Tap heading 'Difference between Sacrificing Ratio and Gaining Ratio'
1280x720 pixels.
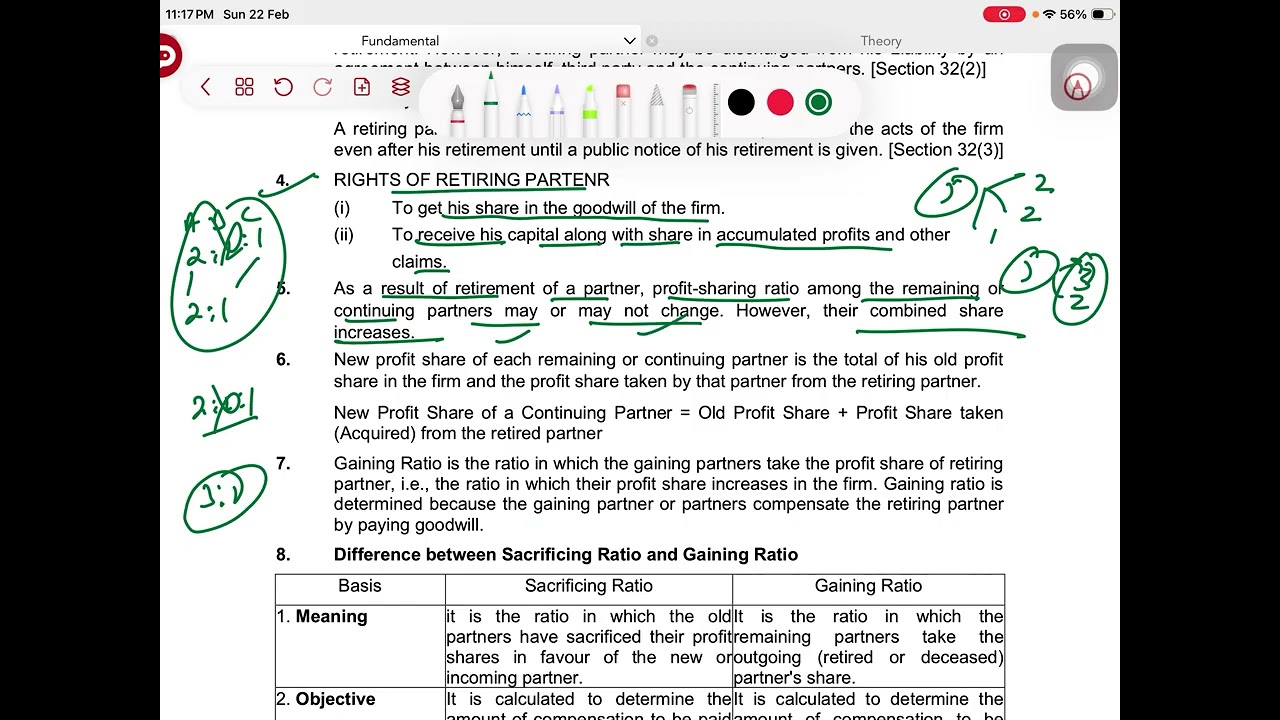pos(566,555)
